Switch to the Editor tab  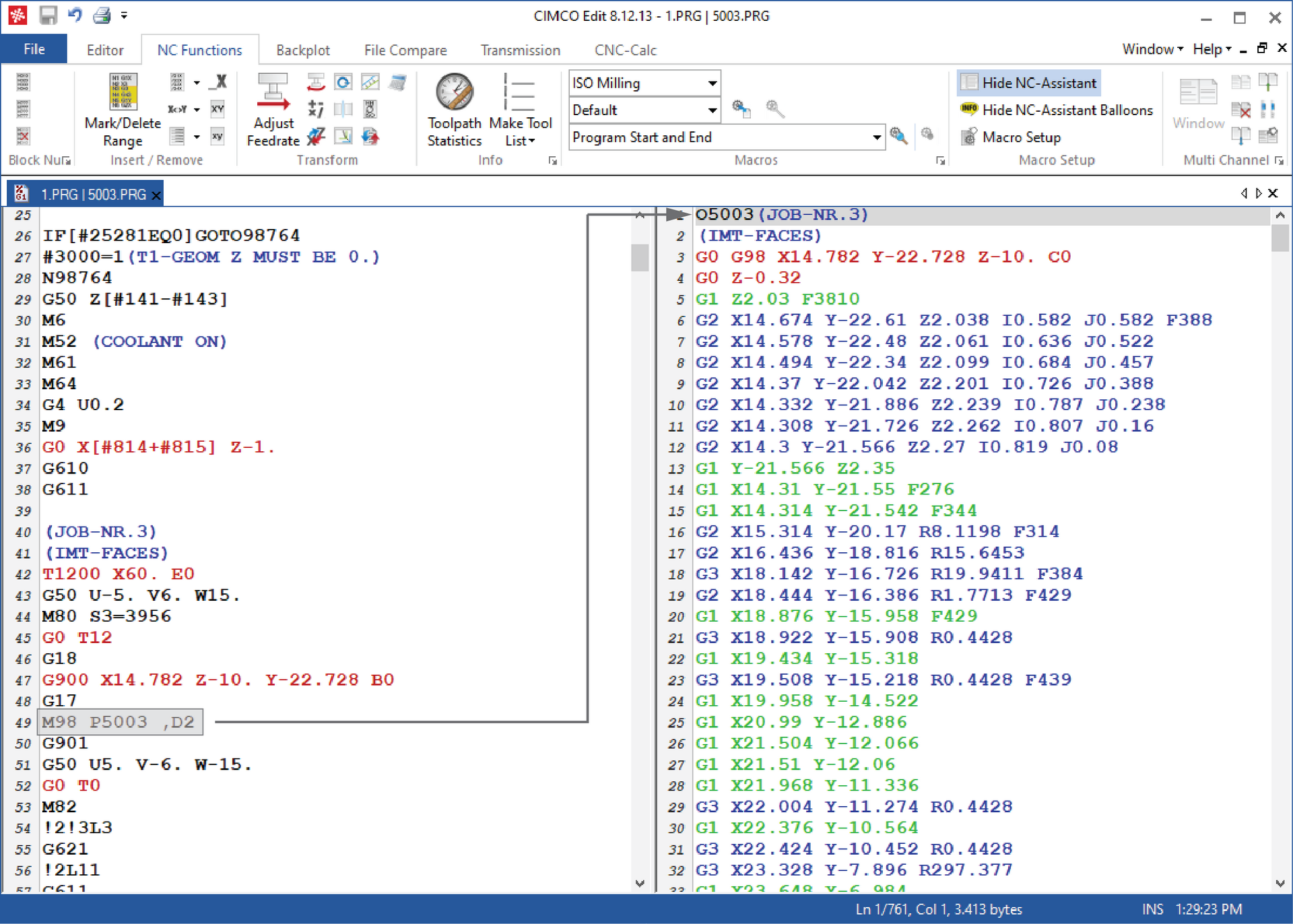pos(105,50)
